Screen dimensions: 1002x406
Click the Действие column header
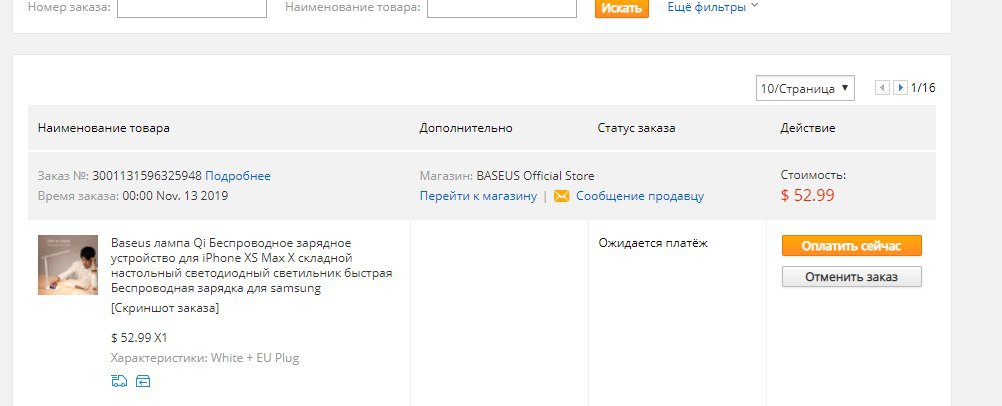coord(808,128)
